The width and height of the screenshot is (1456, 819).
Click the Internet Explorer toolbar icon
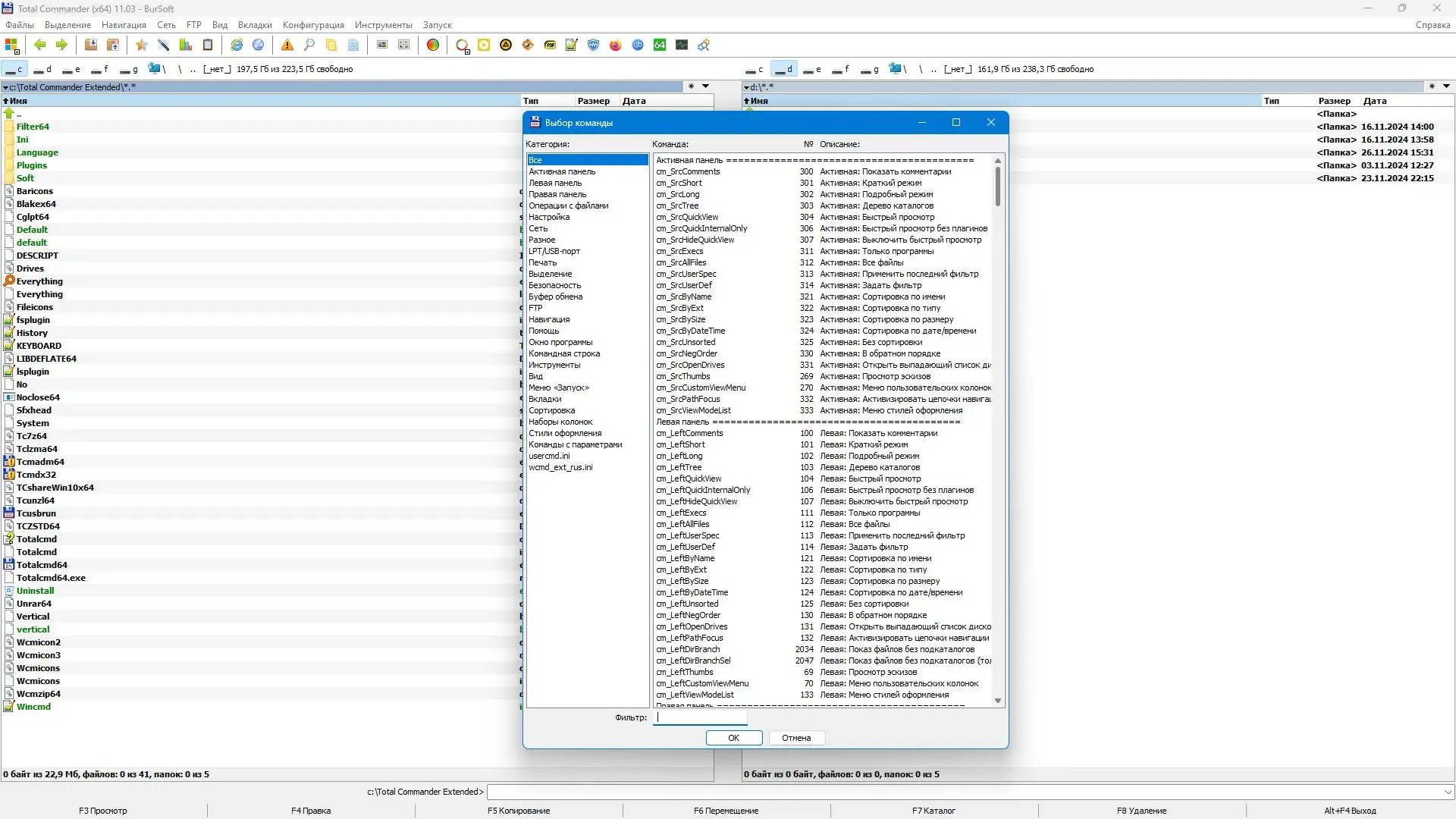(x=237, y=45)
